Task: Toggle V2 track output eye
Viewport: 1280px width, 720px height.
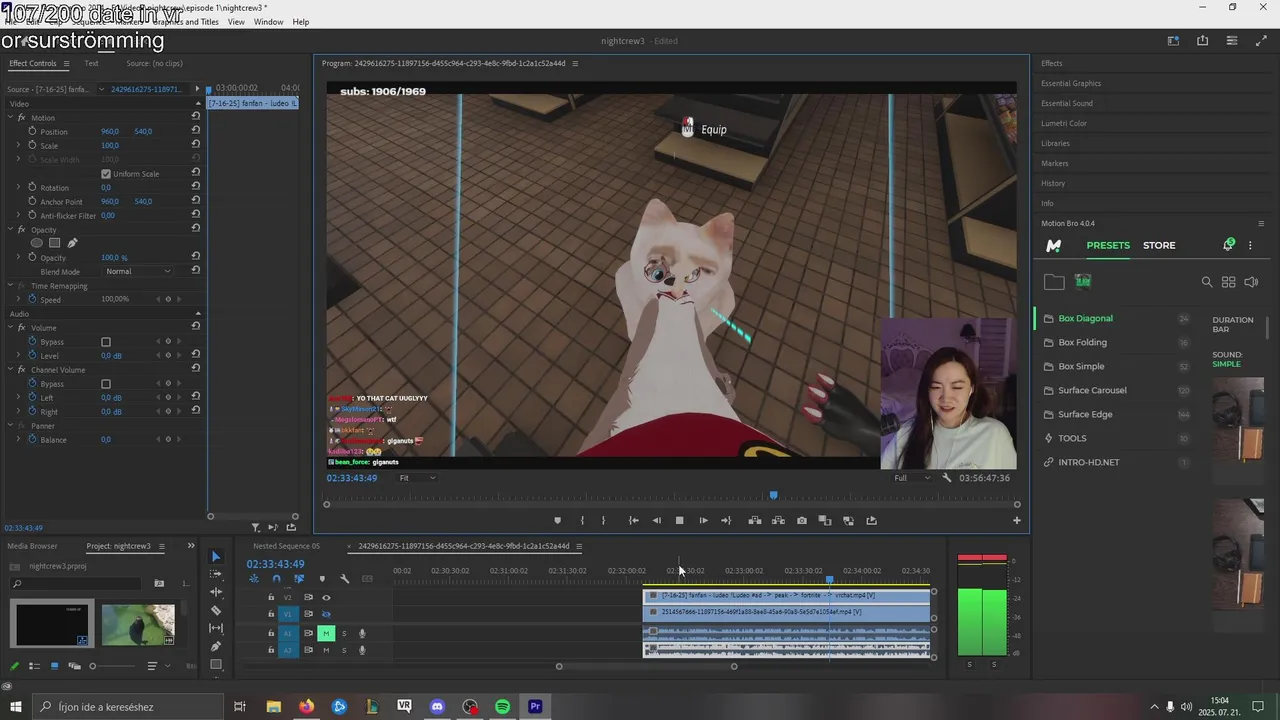Action: [x=326, y=597]
